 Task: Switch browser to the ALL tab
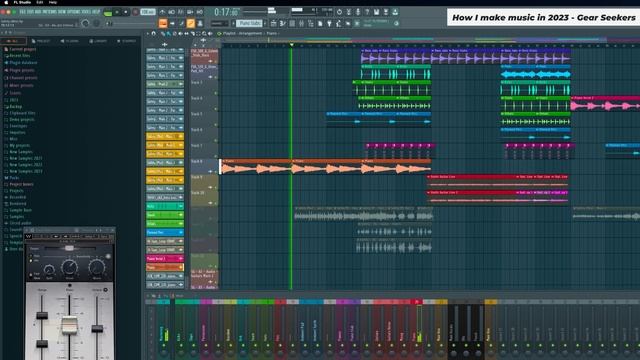(13, 41)
